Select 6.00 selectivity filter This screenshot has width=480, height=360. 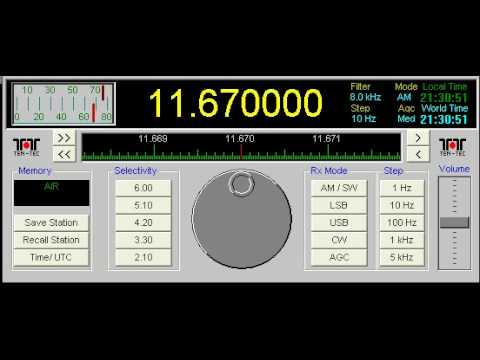click(x=143, y=188)
